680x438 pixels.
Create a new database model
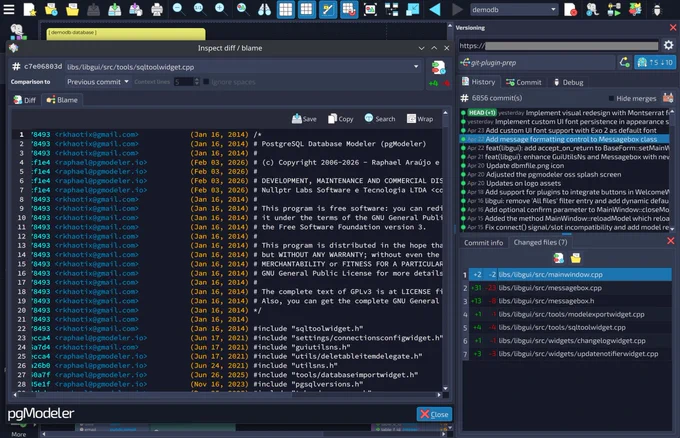pyautogui.click(x=29, y=9)
